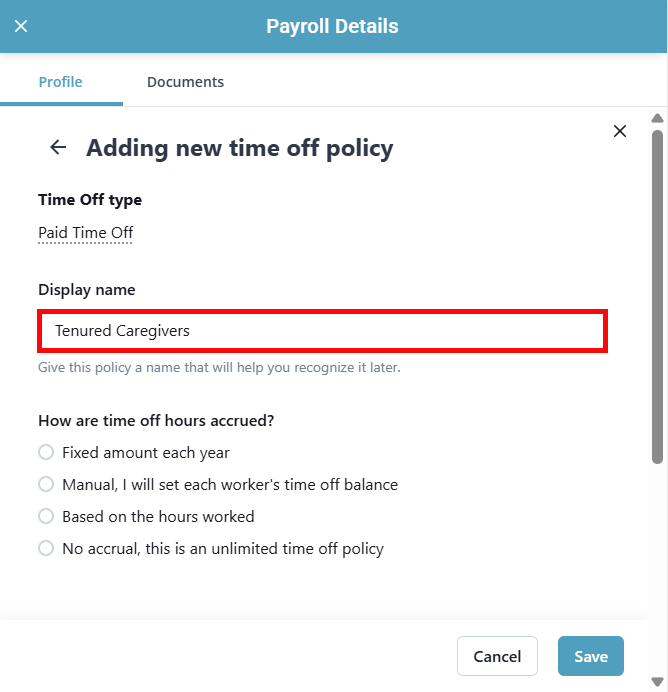This screenshot has width=668, height=692.
Task: Click the Display name field label
Action: click(87, 290)
